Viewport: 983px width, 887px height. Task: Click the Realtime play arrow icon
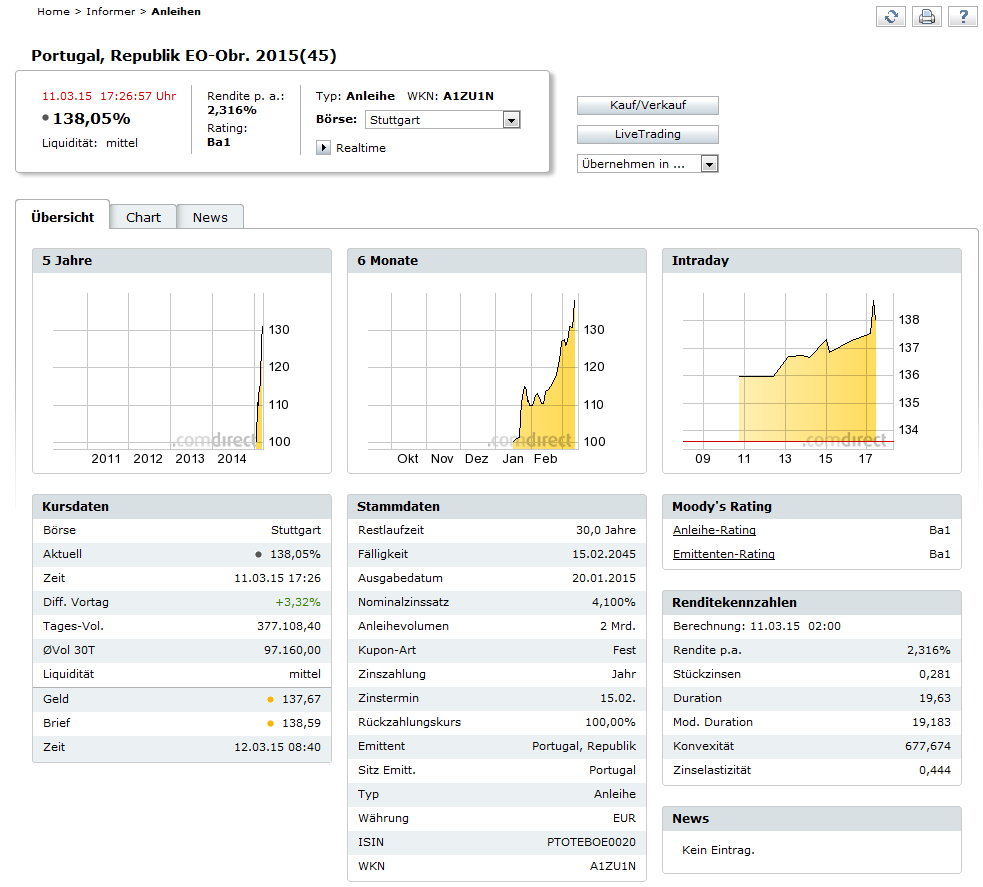click(x=323, y=148)
